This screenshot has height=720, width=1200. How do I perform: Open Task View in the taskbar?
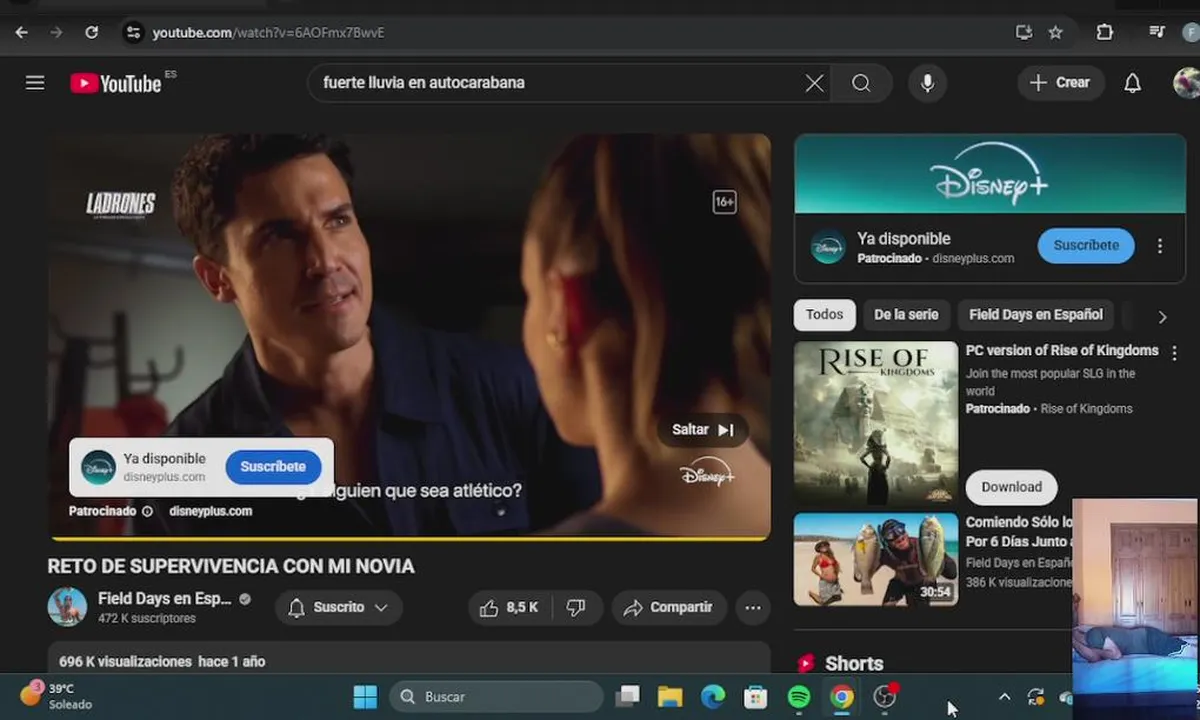[627, 696]
